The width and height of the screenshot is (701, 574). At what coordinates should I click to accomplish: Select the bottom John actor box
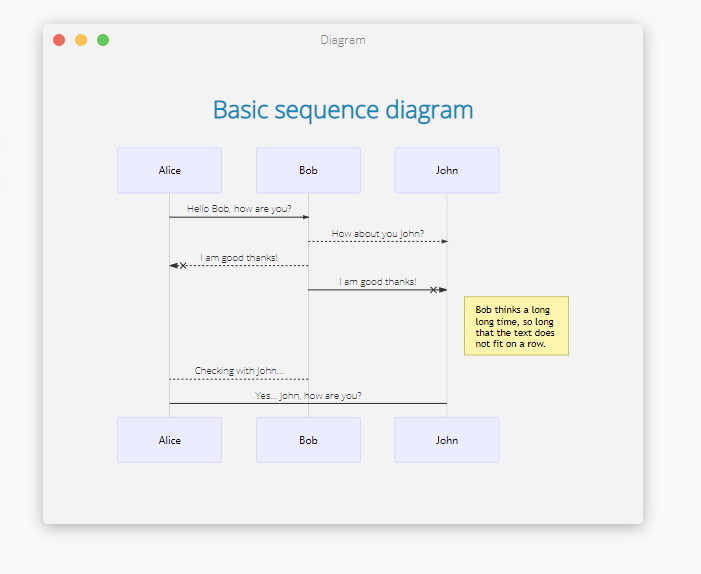(447, 440)
